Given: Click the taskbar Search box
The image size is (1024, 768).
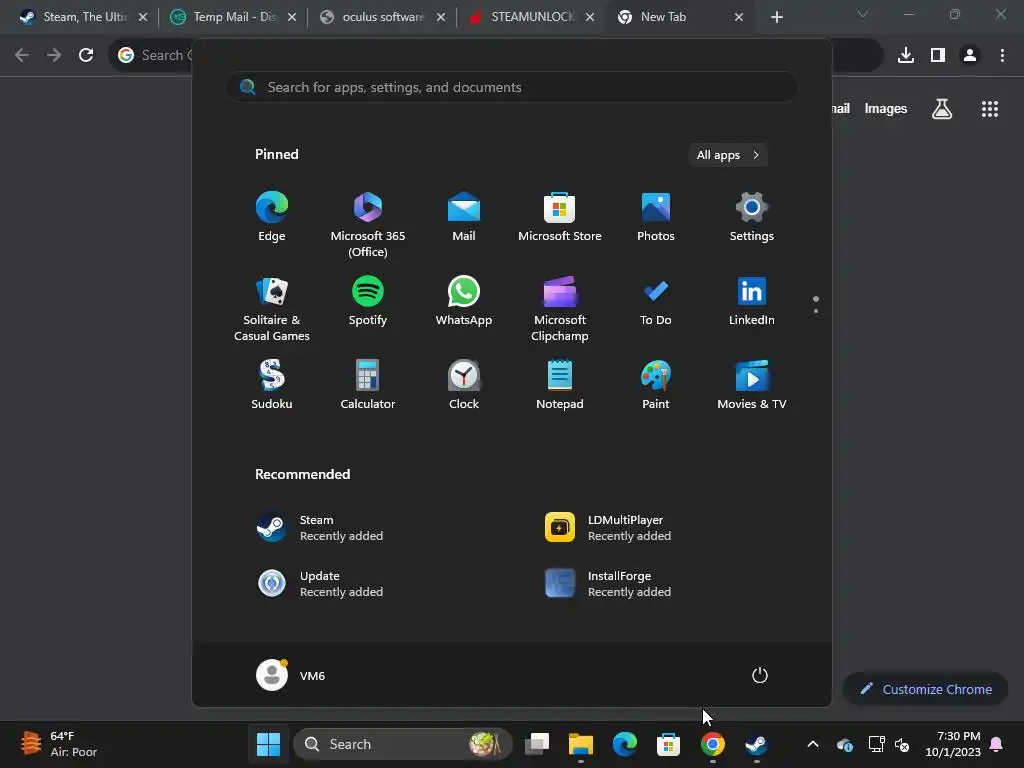Looking at the screenshot, I should (403, 744).
